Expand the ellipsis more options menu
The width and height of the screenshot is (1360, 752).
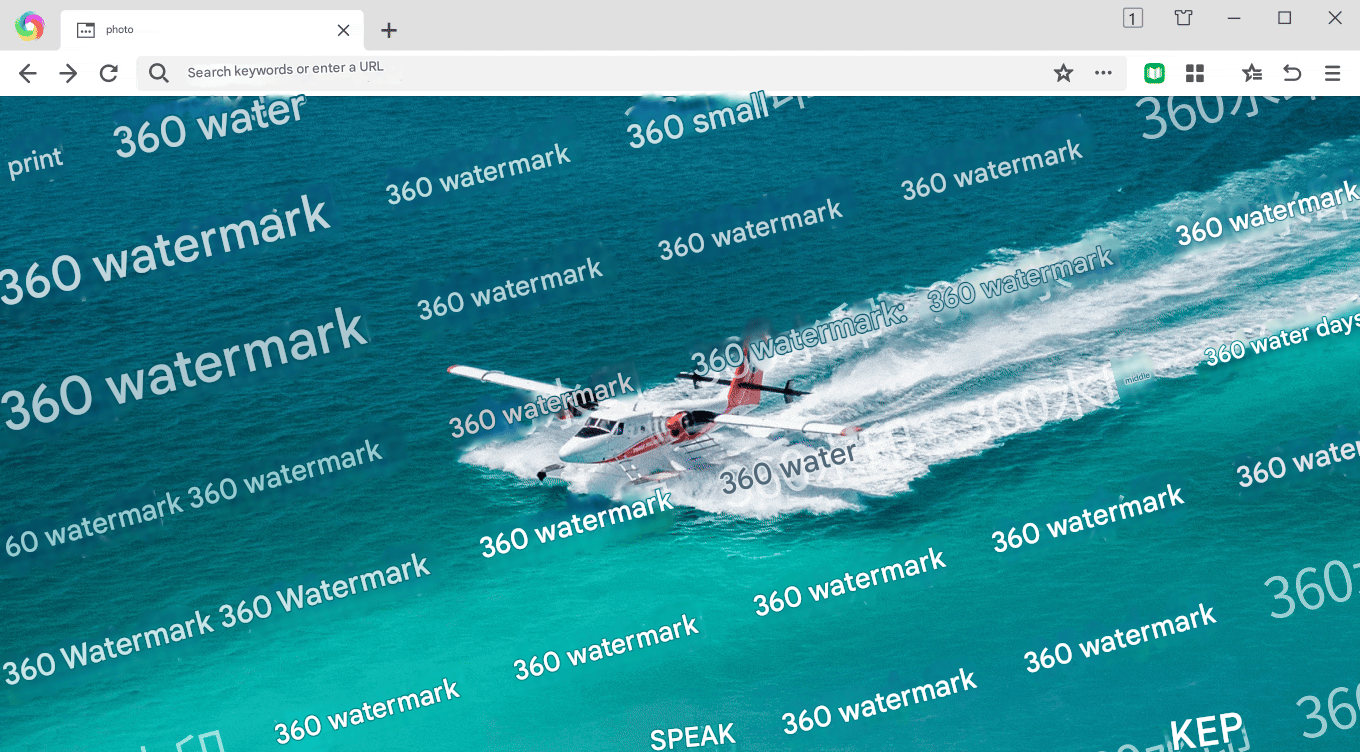pos(1104,73)
